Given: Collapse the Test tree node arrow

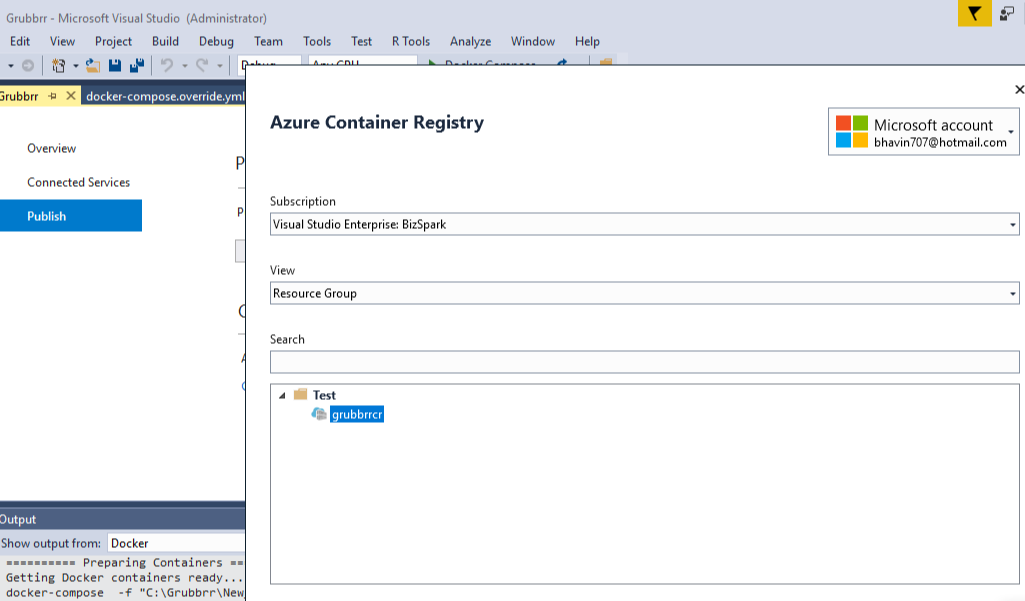Looking at the screenshot, I should pyautogui.click(x=282, y=396).
